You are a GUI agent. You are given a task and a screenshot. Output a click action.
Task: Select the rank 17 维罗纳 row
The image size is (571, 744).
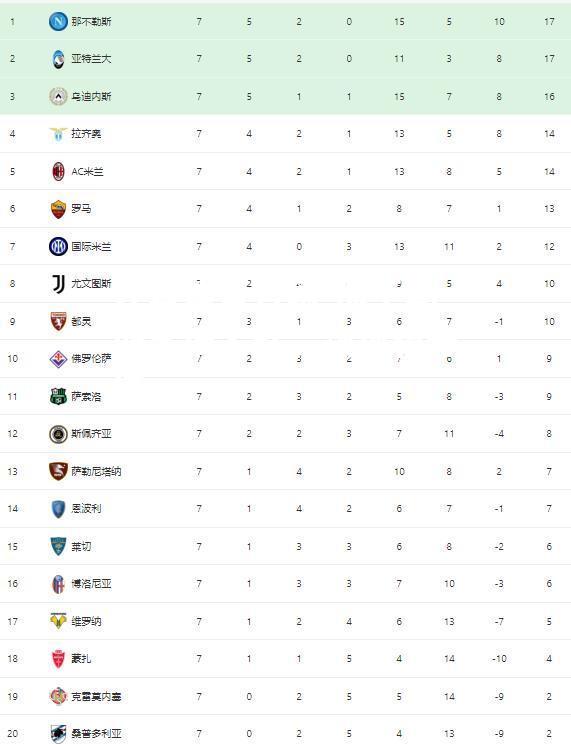pyautogui.click(x=285, y=621)
